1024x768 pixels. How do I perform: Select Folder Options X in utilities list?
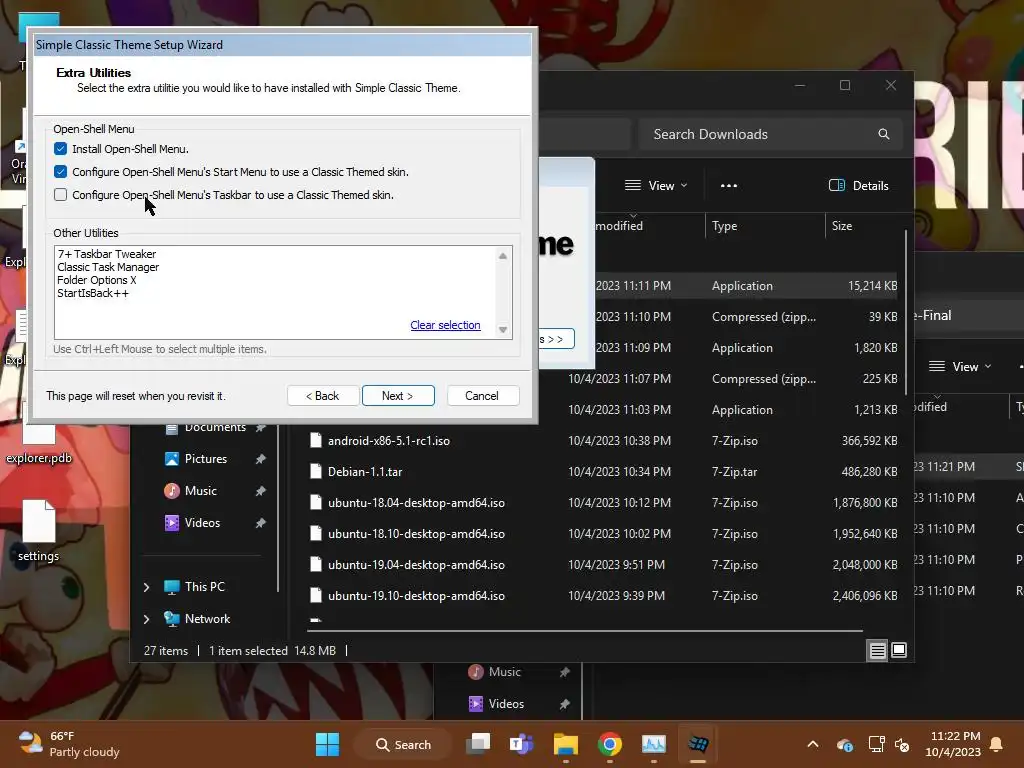click(x=97, y=280)
